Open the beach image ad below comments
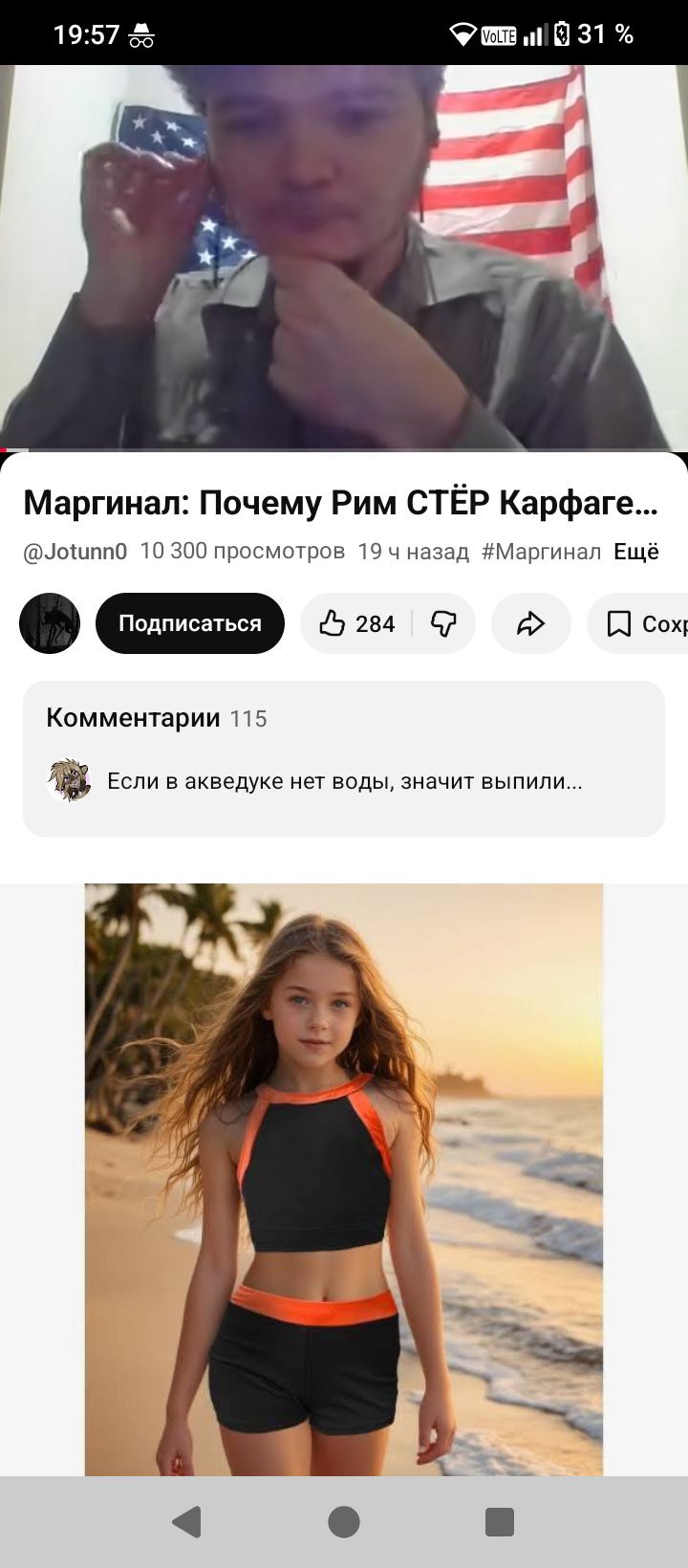The width and height of the screenshot is (688, 1568). pyautogui.click(x=344, y=1179)
